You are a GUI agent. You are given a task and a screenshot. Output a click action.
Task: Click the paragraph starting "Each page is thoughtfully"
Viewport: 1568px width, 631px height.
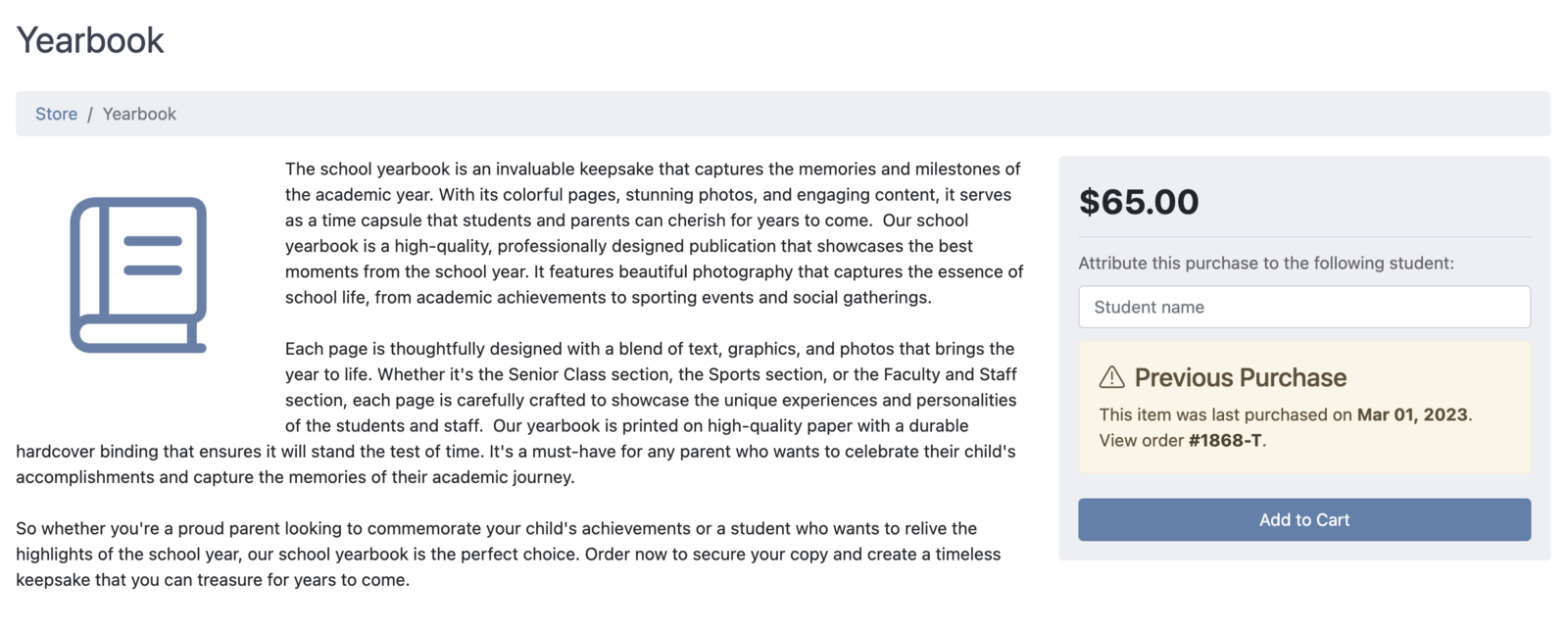[517, 413]
